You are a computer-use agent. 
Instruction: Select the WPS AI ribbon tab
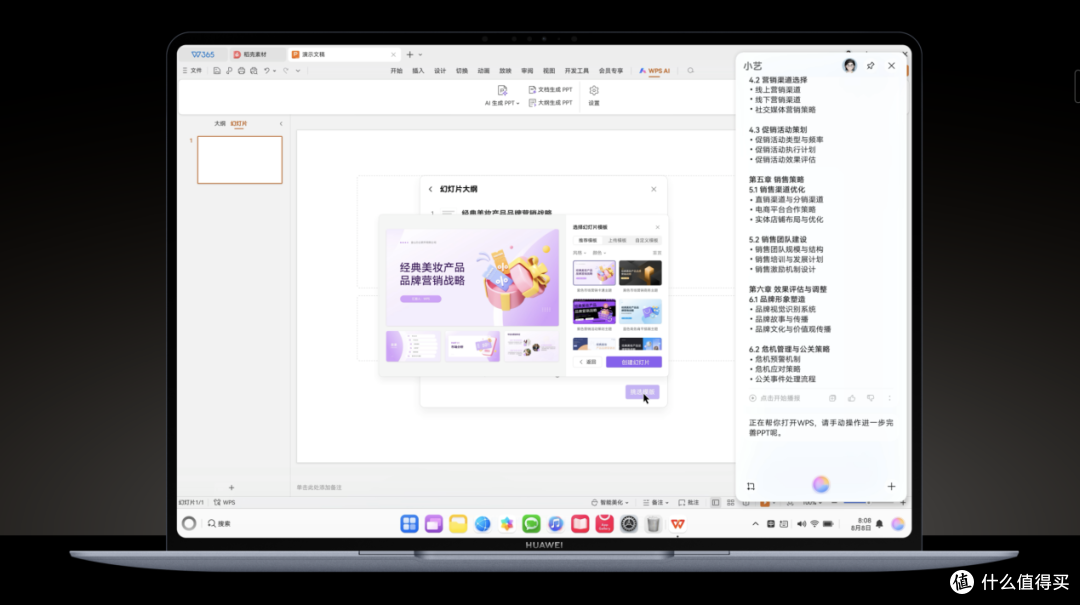coord(654,71)
